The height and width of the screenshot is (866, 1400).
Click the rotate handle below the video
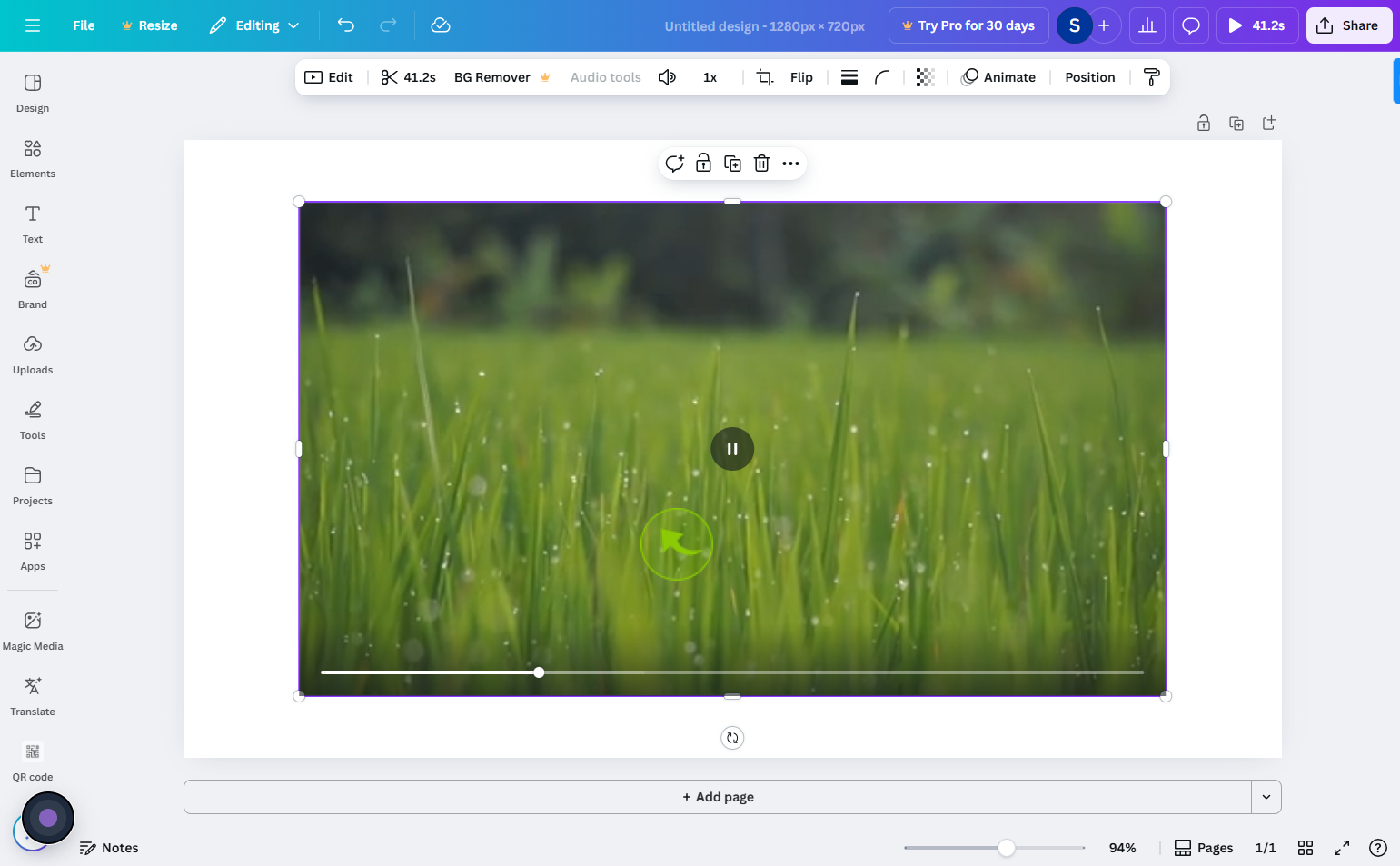[x=732, y=738]
